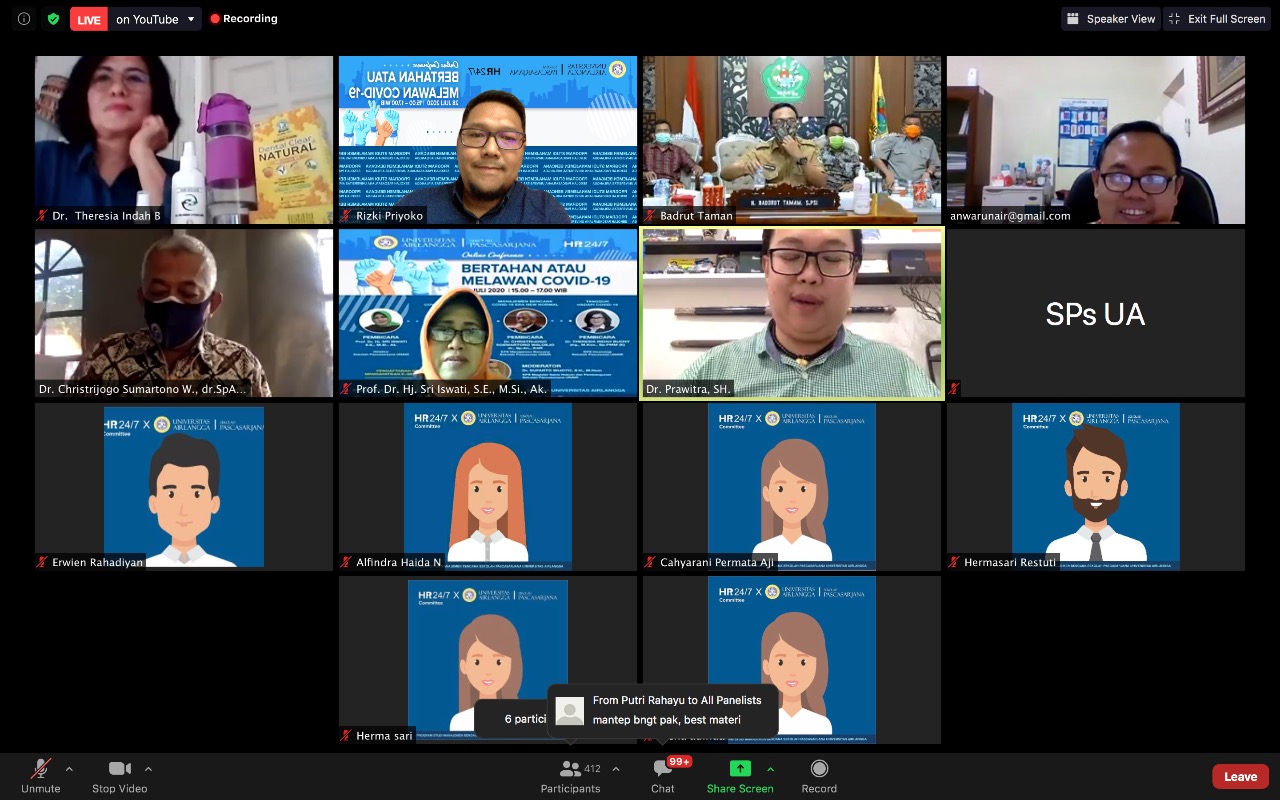The image size is (1280, 800).
Task: Click the green Share Screen icon
Action: coord(740,769)
